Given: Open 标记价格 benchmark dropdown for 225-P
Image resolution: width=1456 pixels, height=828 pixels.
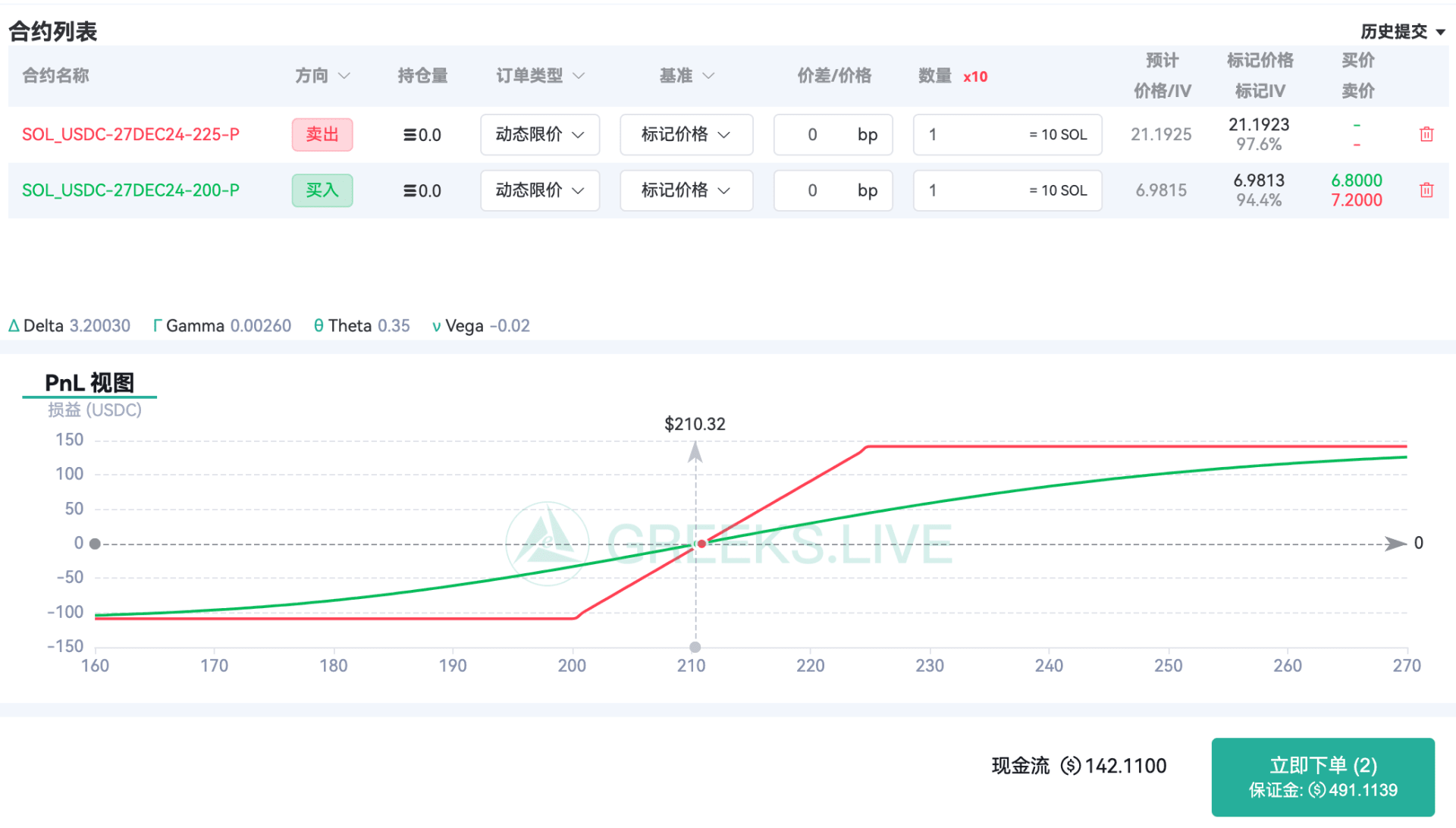Looking at the screenshot, I should coord(686,135).
